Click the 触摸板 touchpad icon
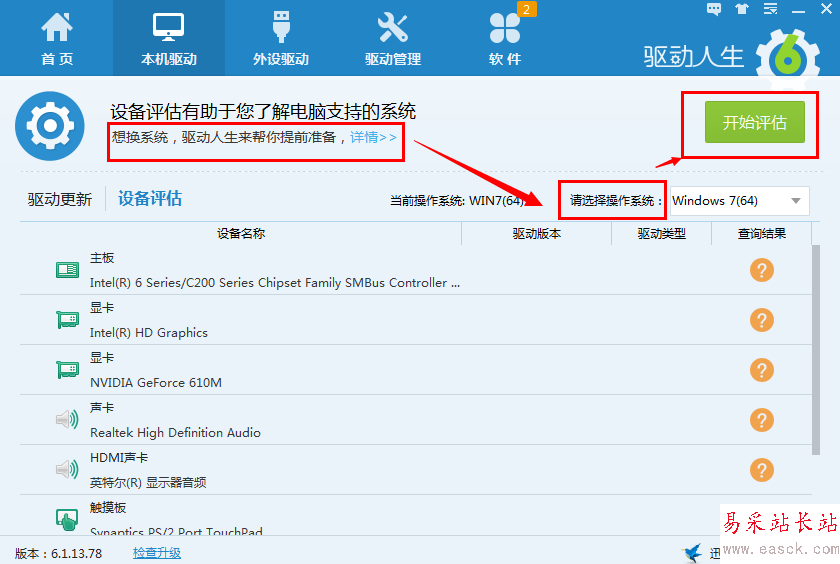 [x=68, y=519]
